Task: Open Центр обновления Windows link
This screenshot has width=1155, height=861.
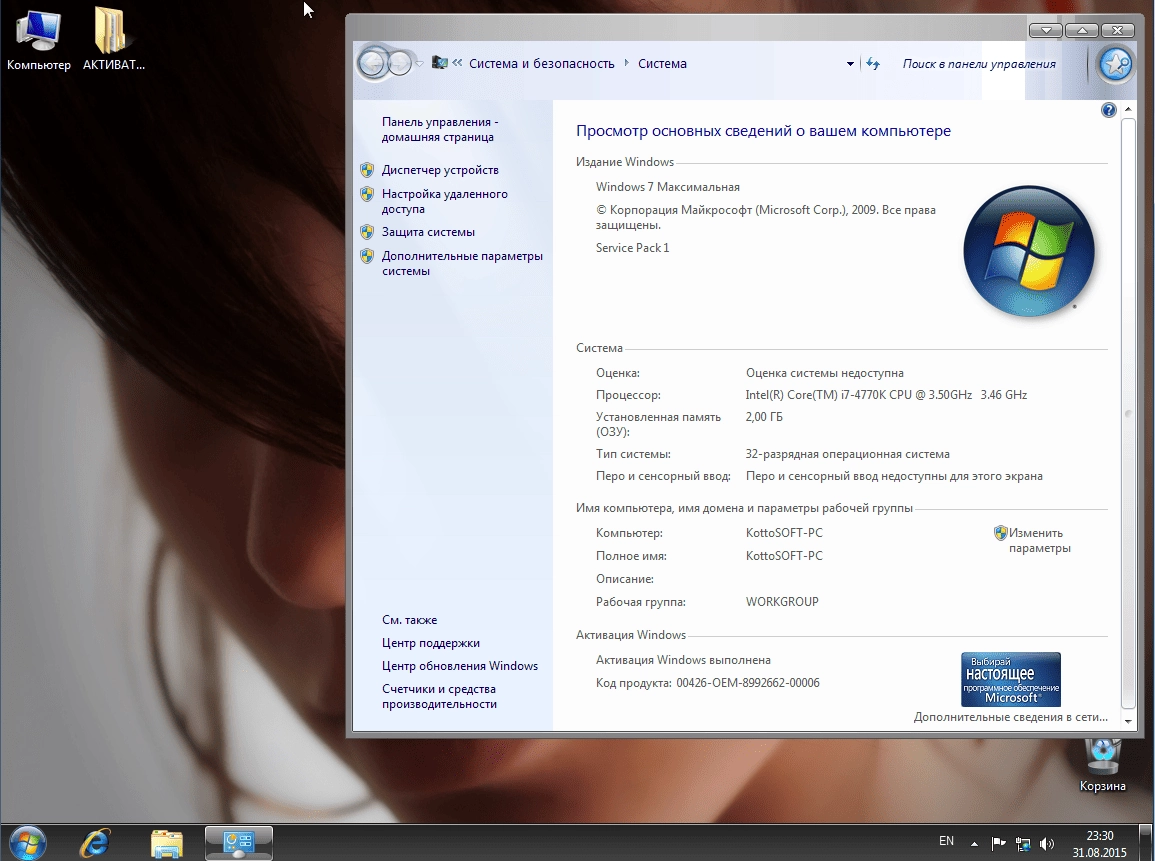Action: pyautogui.click(x=460, y=666)
